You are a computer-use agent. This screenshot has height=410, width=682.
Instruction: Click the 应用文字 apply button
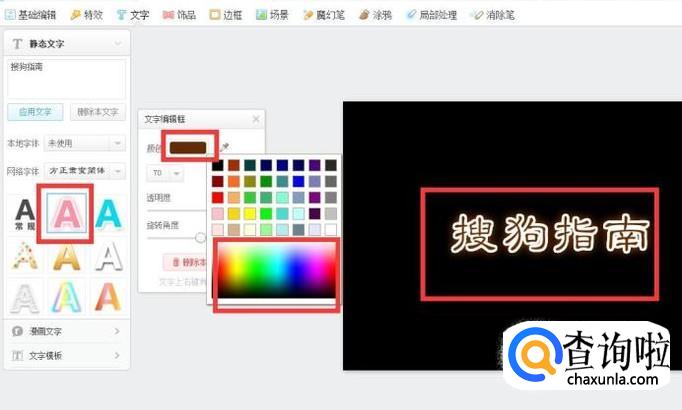click(x=35, y=112)
